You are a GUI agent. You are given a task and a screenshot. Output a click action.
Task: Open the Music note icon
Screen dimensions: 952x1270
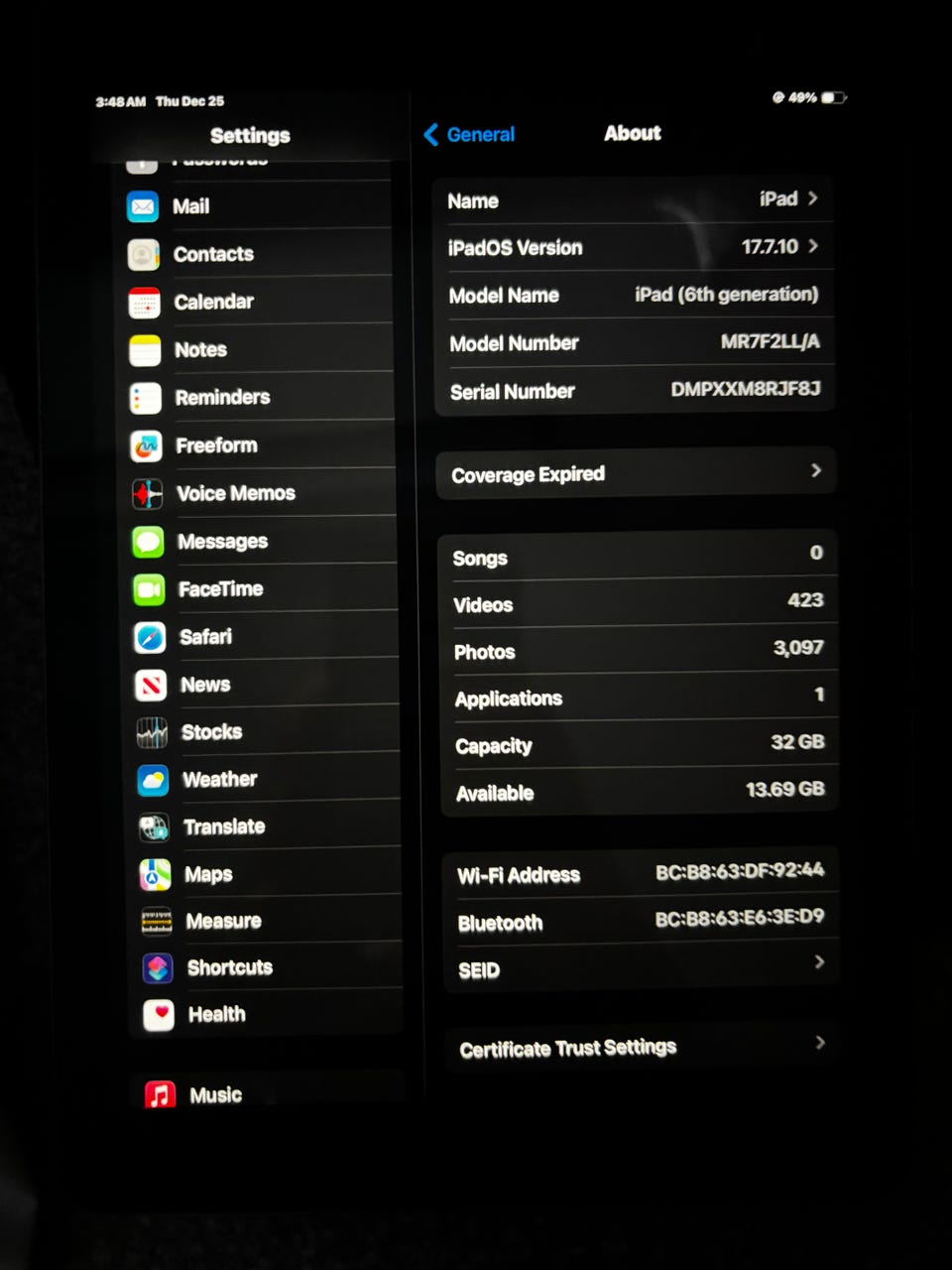(x=160, y=1094)
